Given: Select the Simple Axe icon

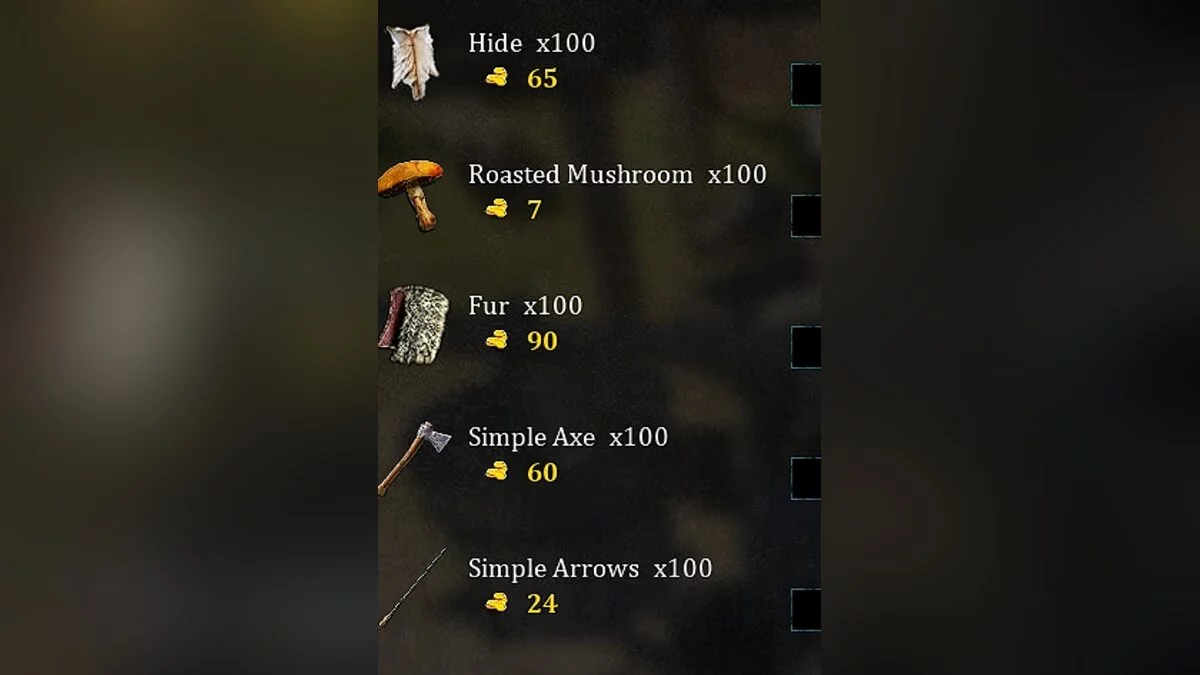Looking at the screenshot, I should [414, 457].
